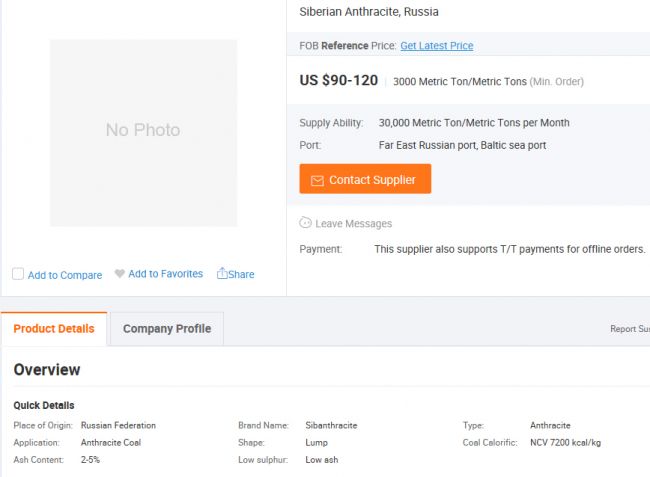
Task: Click the No Photo placeholder image
Action: (143, 133)
